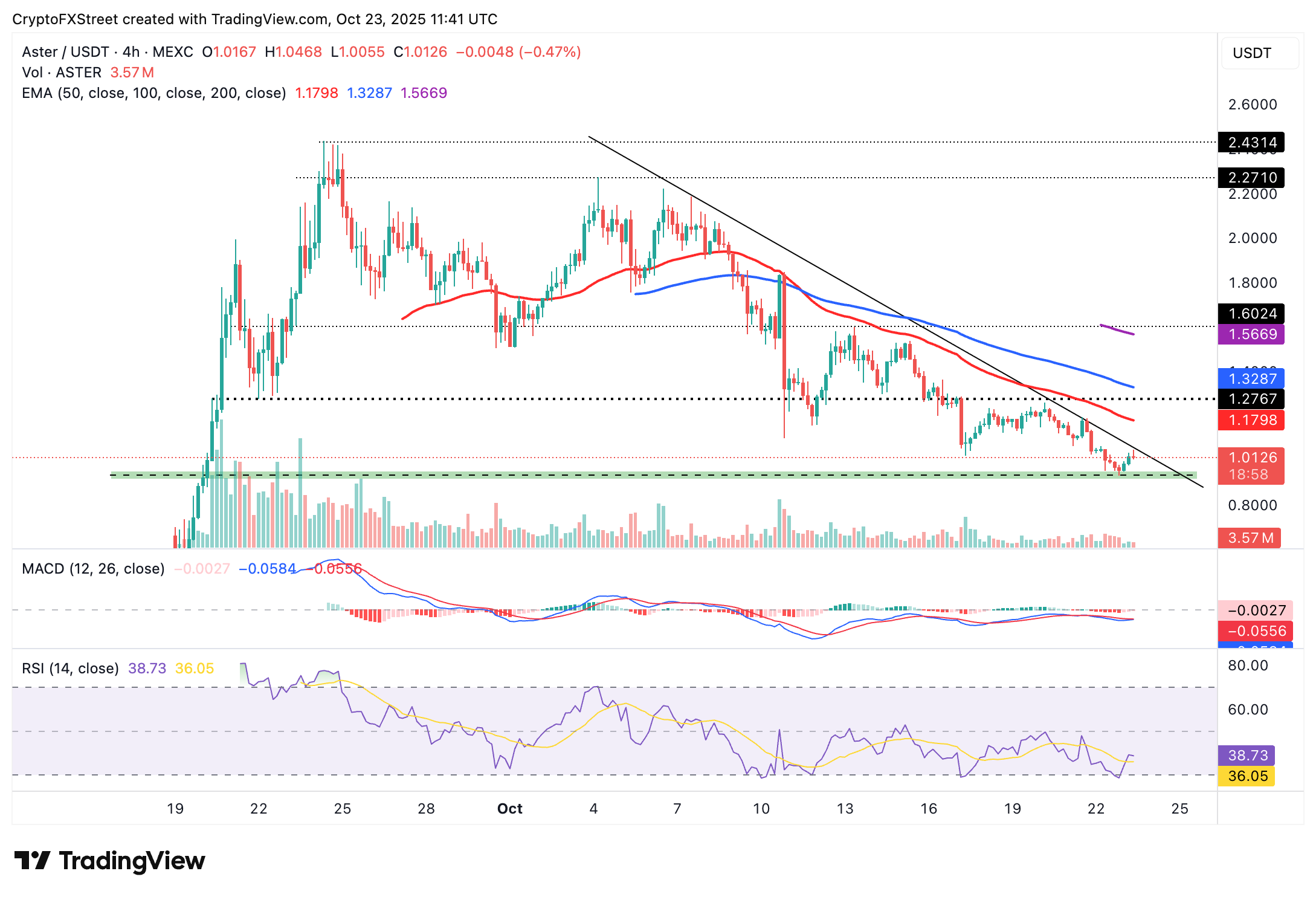The height and width of the screenshot is (897, 1316).
Task: Open the USDT currency selector box
Action: click(x=1259, y=53)
